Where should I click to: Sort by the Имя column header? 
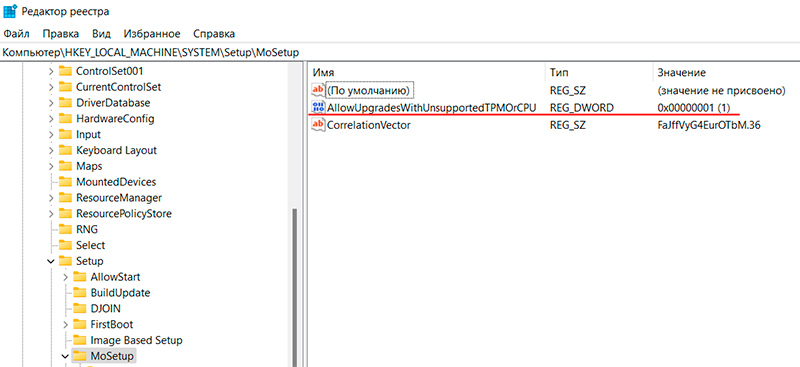coord(427,73)
